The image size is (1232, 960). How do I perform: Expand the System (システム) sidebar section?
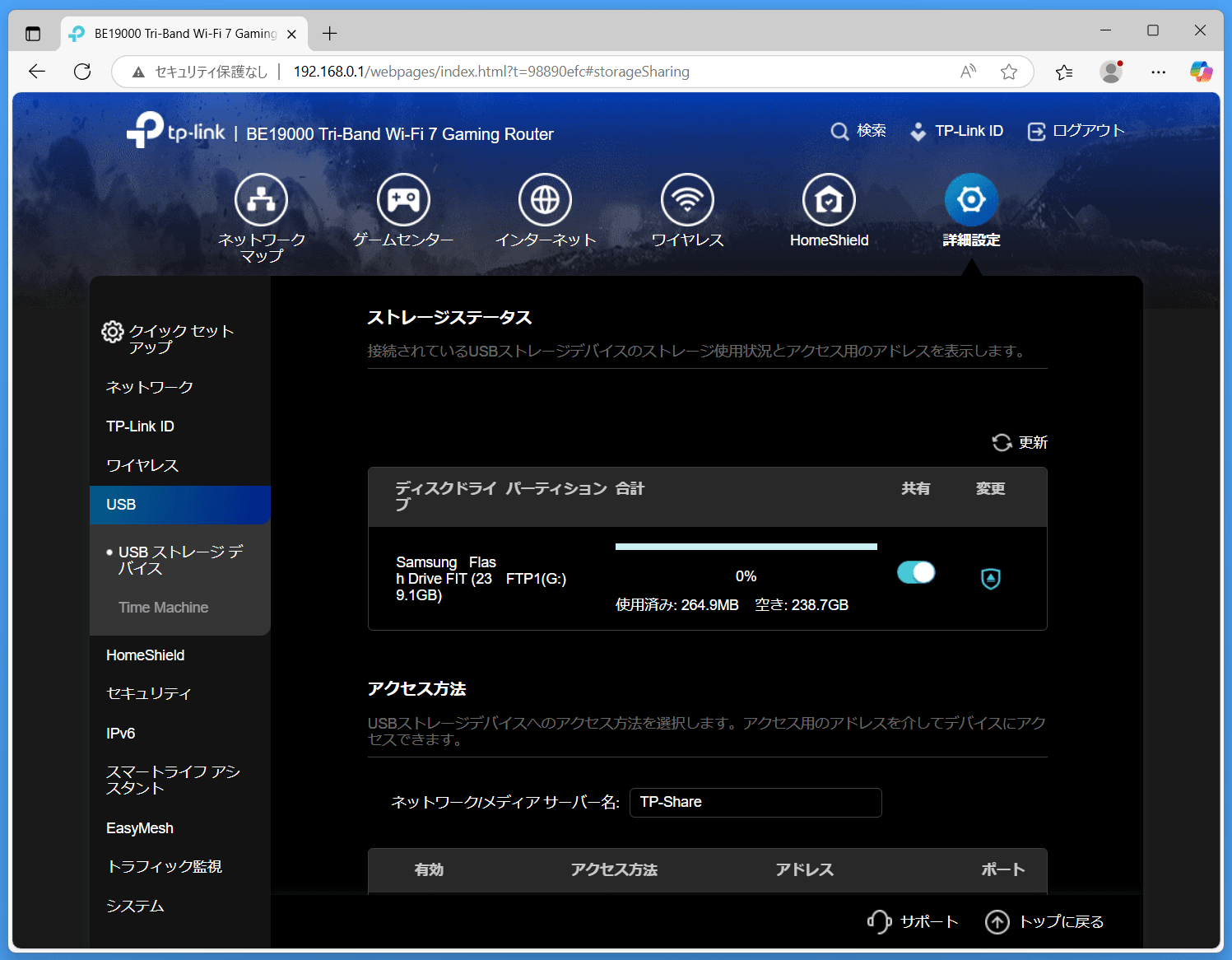coord(135,906)
